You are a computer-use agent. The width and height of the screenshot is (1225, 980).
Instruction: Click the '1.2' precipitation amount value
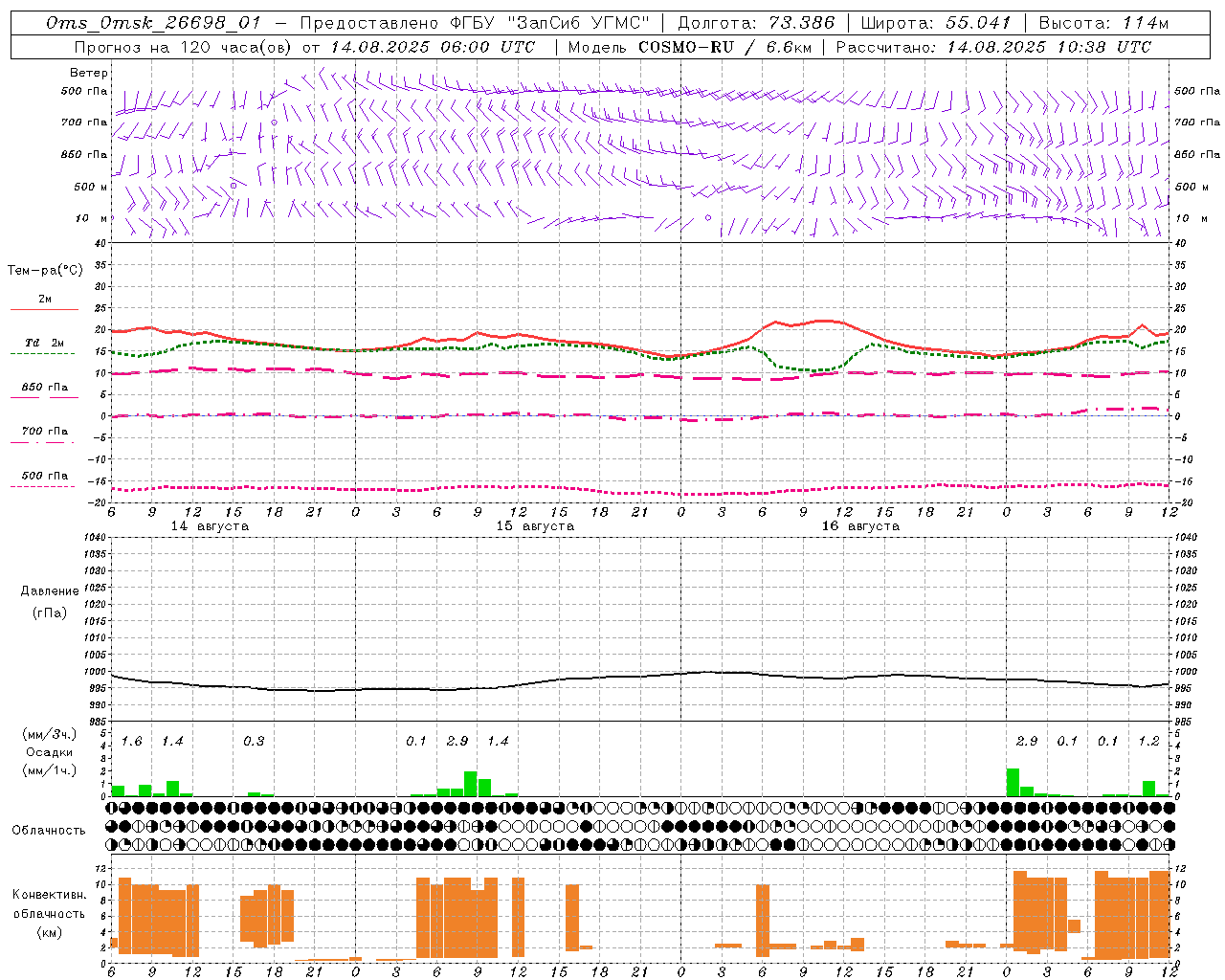(x=1148, y=742)
